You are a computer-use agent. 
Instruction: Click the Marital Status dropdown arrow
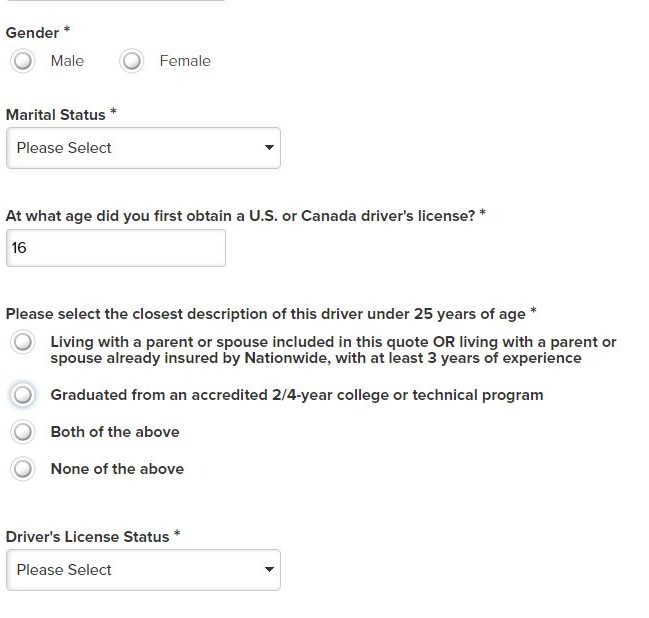269,147
